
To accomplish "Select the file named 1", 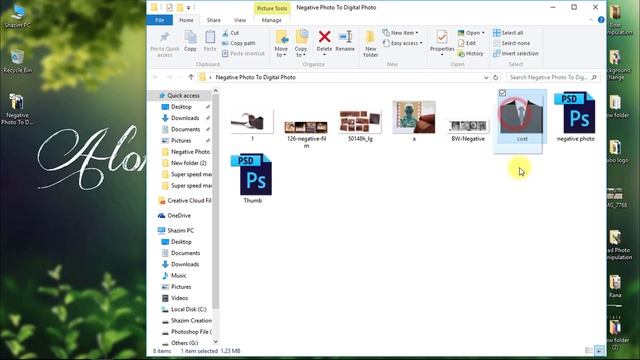I will [x=252, y=125].
